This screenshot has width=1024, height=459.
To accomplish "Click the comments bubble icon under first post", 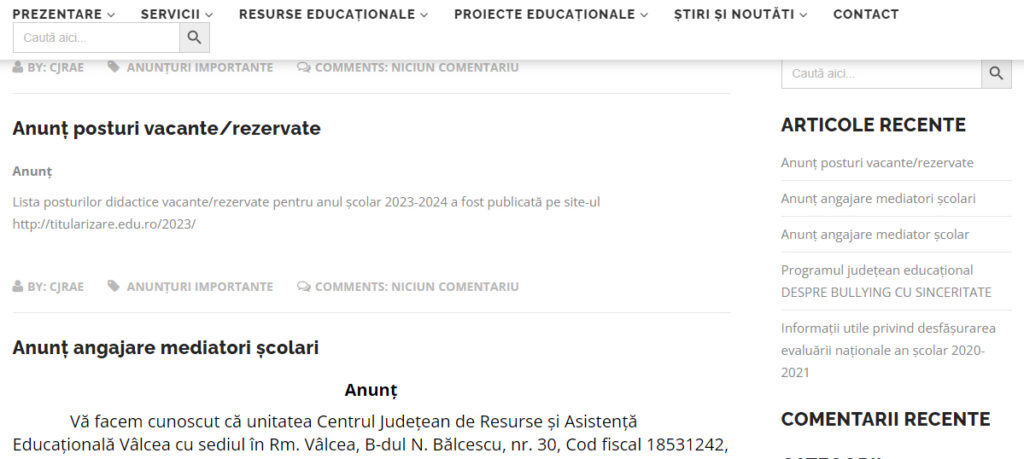I will tap(303, 67).
